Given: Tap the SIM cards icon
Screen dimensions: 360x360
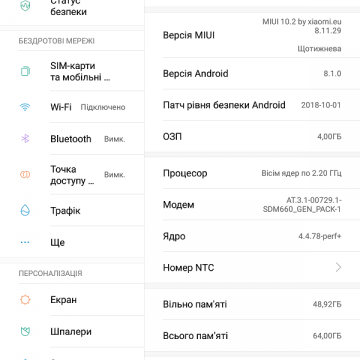Looking at the screenshot, I should (x=25, y=71).
